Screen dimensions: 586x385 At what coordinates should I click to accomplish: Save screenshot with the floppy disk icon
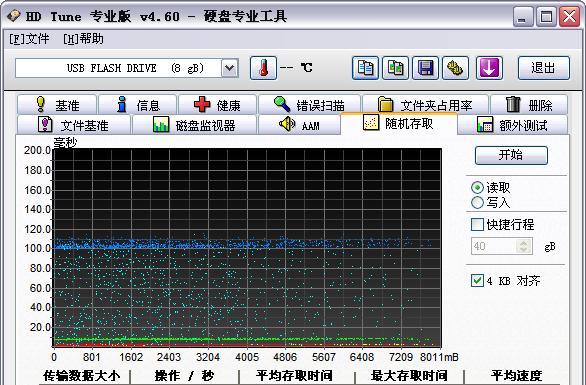pyautogui.click(x=425, y=68)
